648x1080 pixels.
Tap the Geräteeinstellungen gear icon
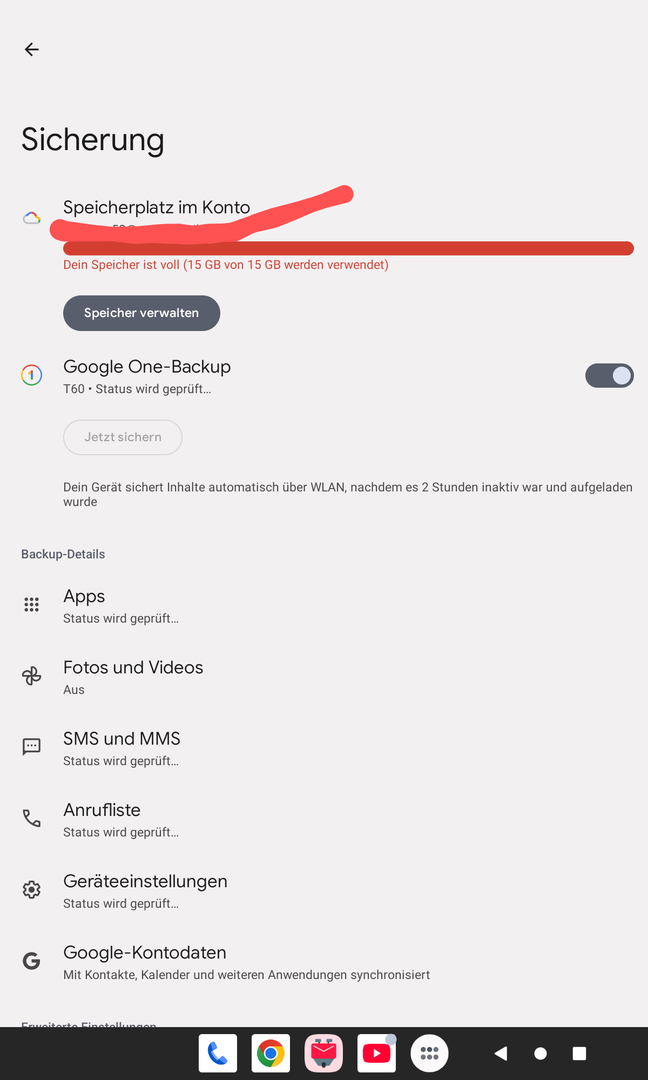click(x=32, y=890)
